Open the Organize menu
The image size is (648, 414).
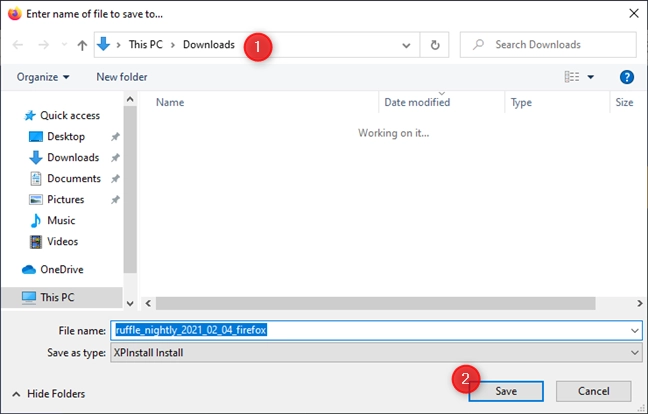click(x=43, y=77)
